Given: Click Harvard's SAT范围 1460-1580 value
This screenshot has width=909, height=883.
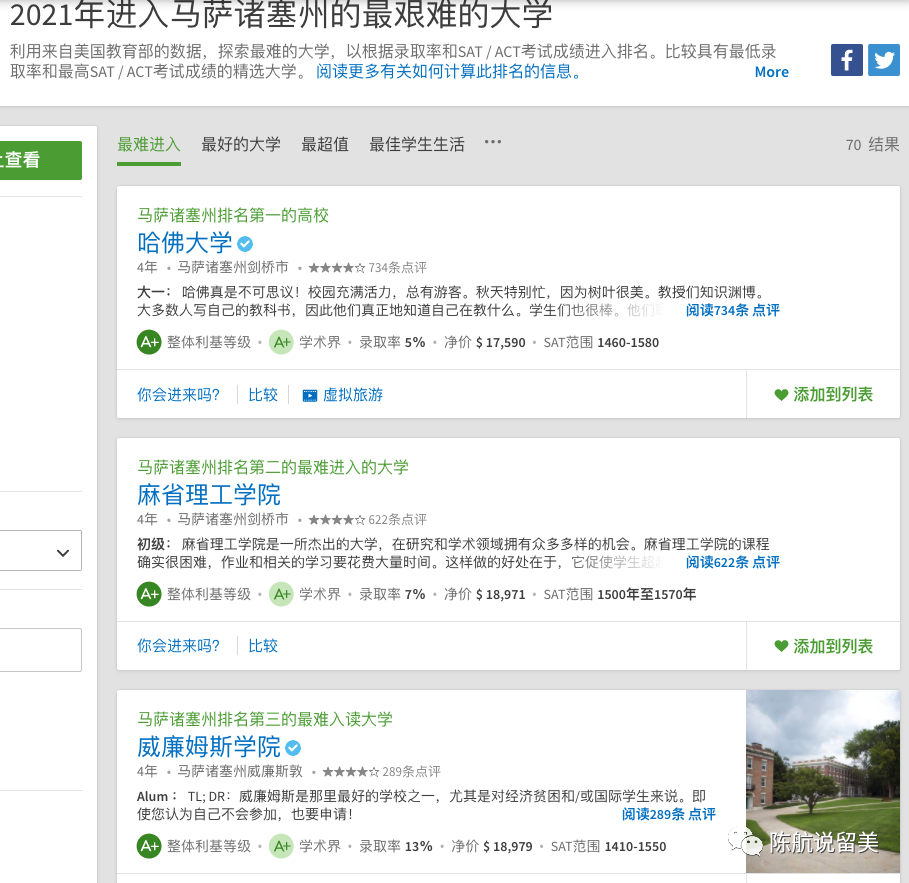Looking at the screenshot, I should pyautogui.click(x=601, y=343).
